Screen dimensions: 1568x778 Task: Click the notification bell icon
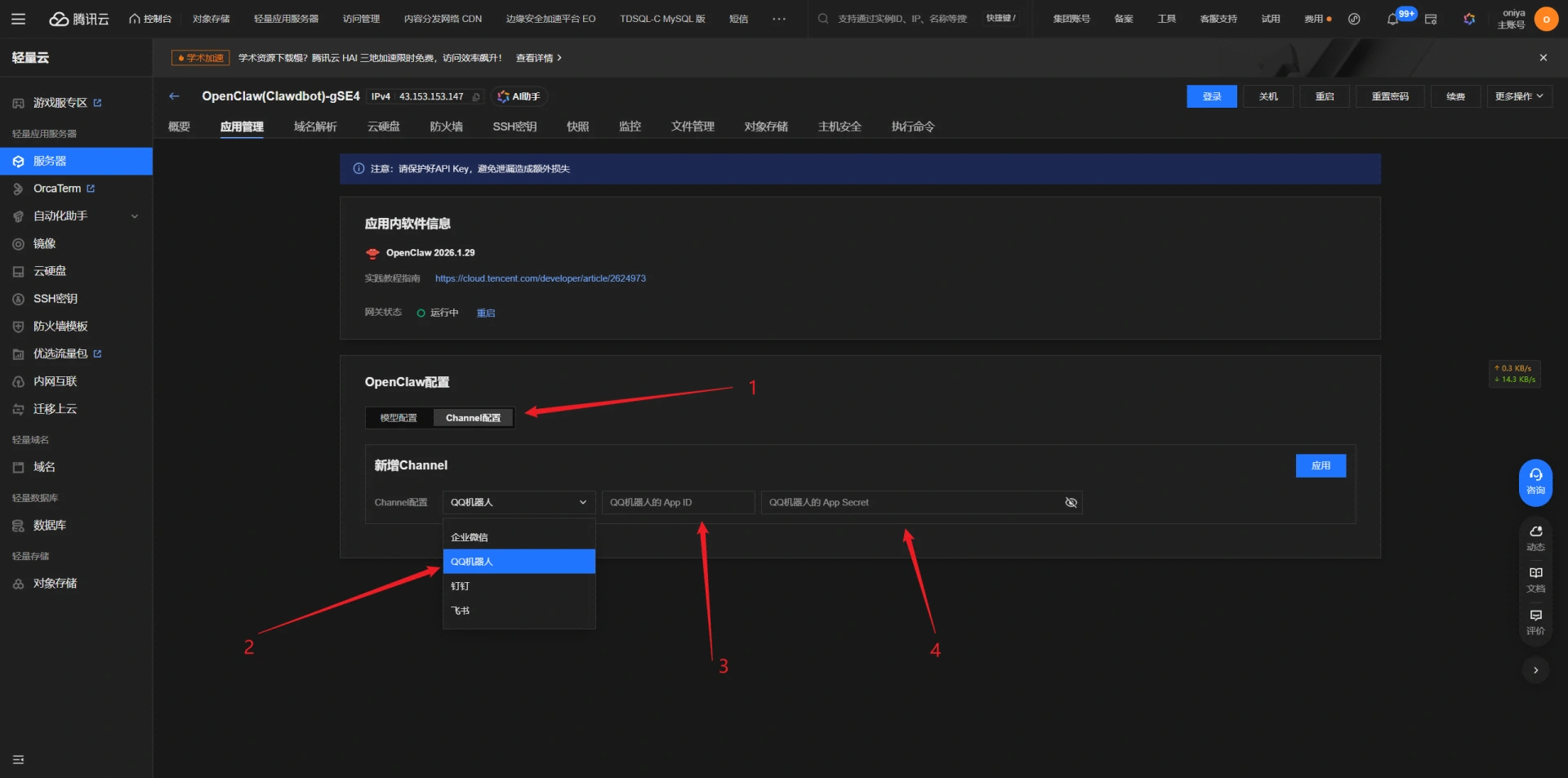pyautogui.click(x=1392, y=19)
